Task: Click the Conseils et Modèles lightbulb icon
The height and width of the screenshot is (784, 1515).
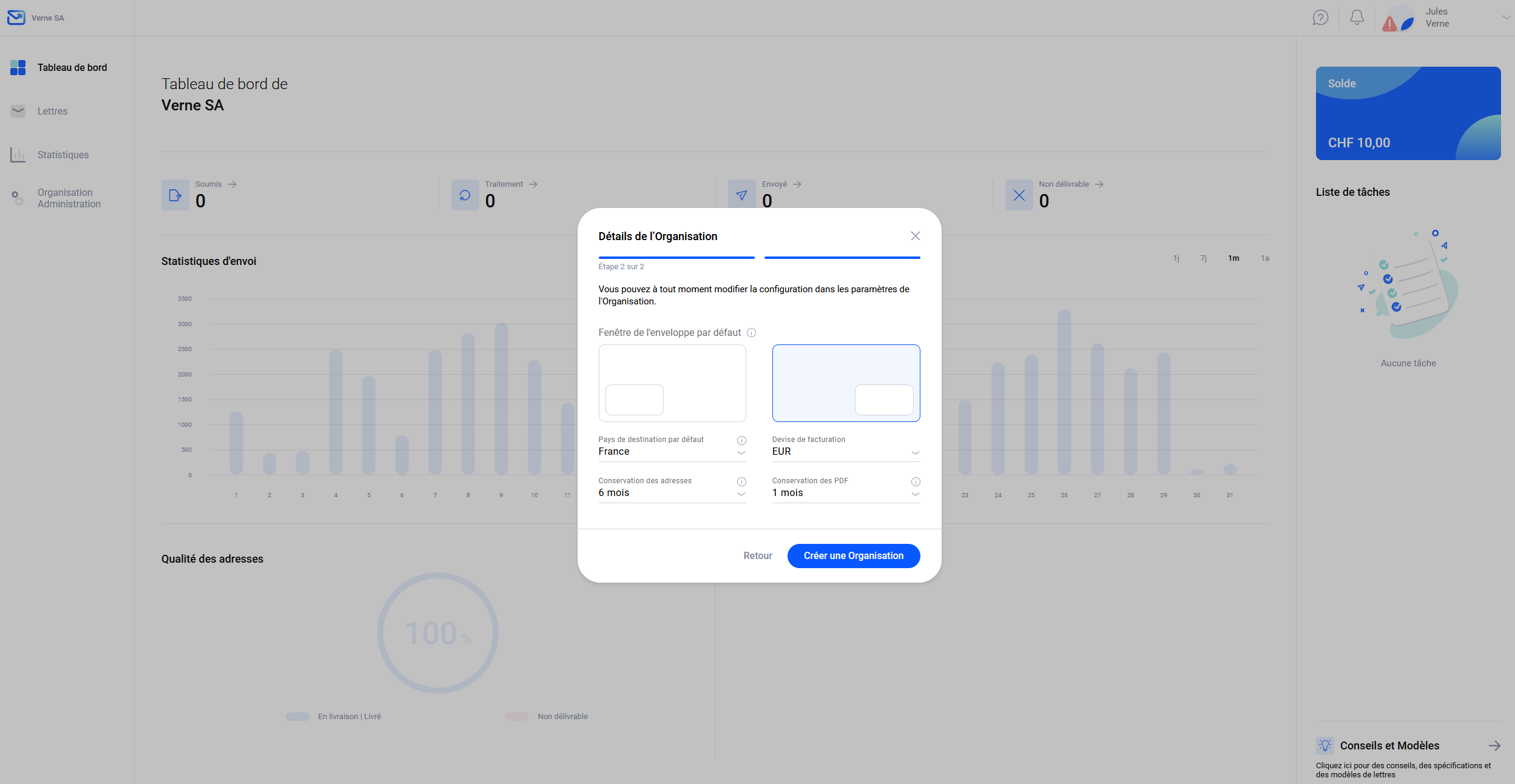Action: click(x=1325, y=745)
